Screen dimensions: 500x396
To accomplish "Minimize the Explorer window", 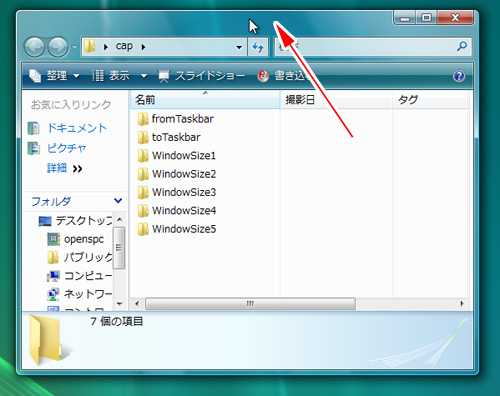I will [x=405, y=18].
